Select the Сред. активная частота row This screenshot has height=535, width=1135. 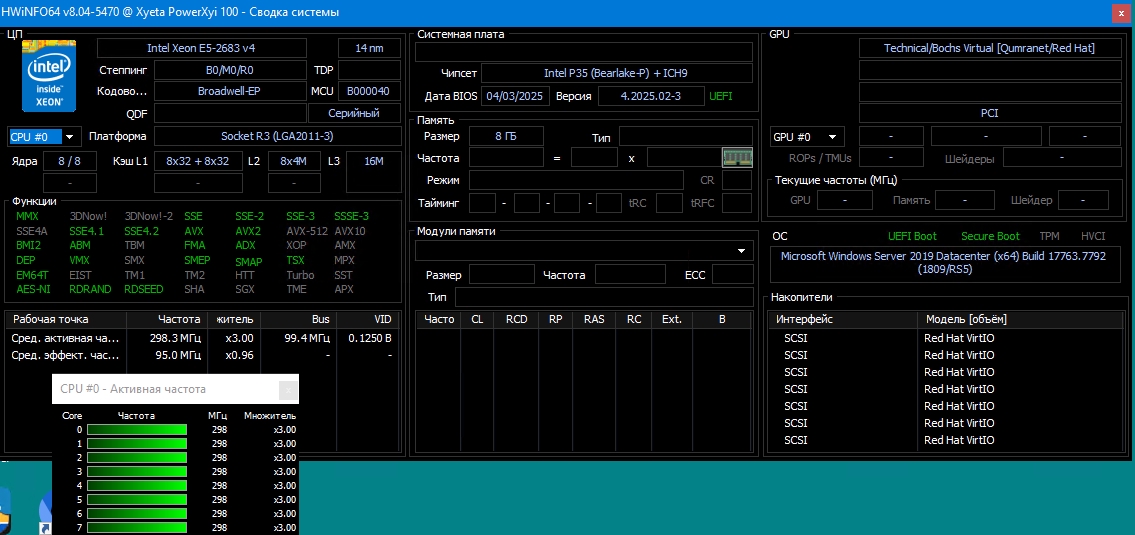pyautogui.click(x=66, y=338)
